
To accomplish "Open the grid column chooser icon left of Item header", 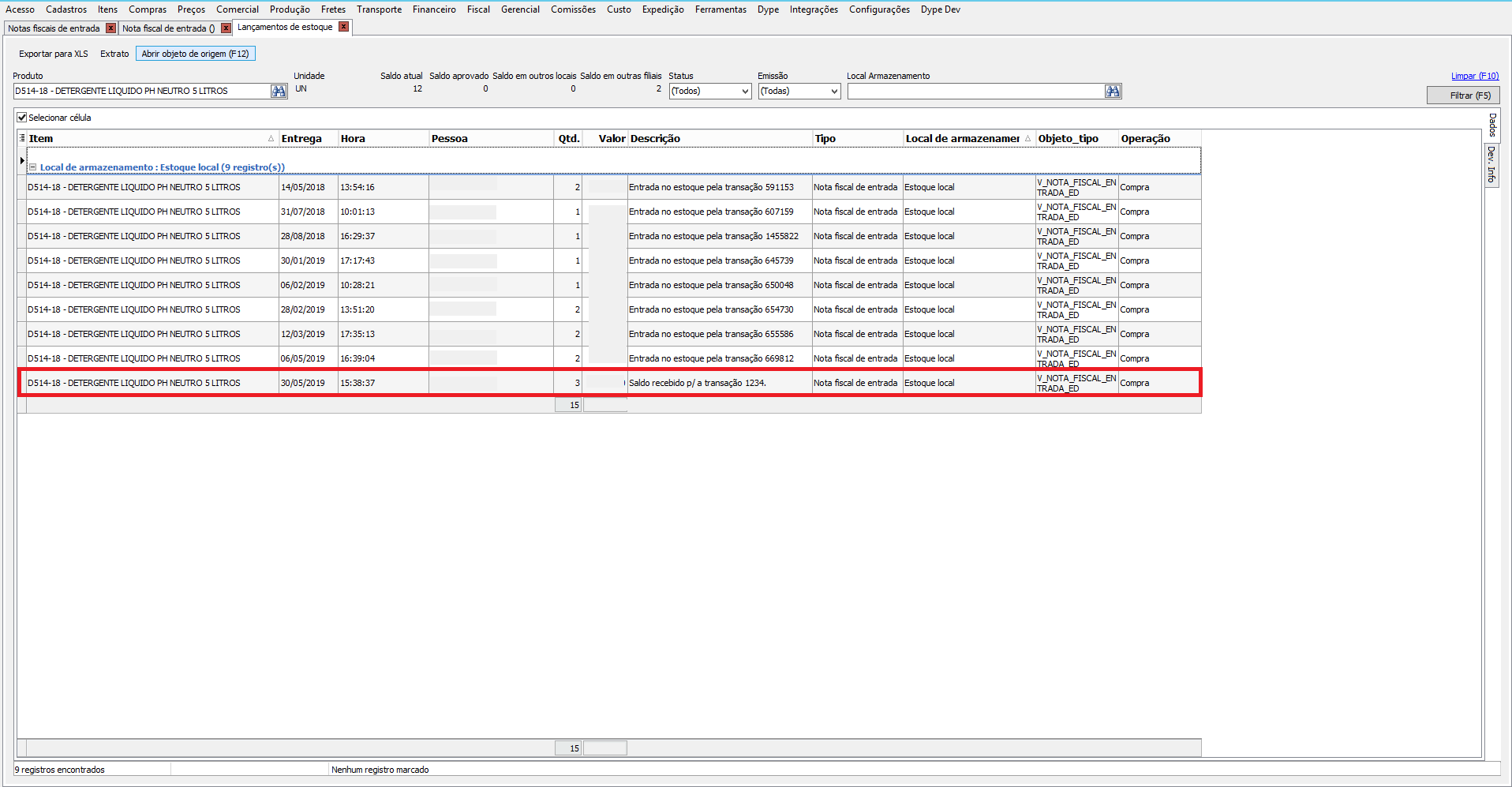I will [x=22, y=138].
